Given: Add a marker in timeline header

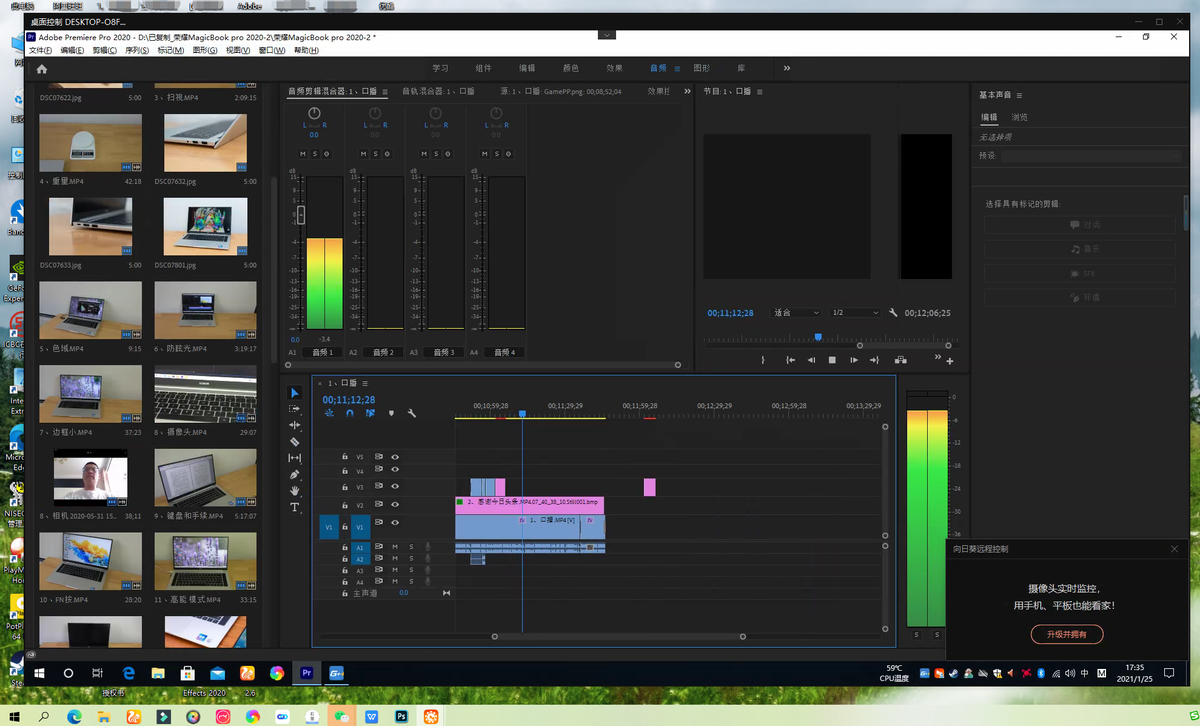Looking at the screenshot, I should pyautogui.click(x=391, y=413).
